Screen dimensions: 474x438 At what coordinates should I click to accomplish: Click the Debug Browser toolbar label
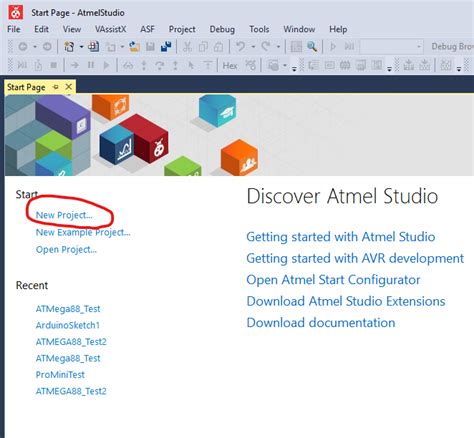tap(452, 46)
